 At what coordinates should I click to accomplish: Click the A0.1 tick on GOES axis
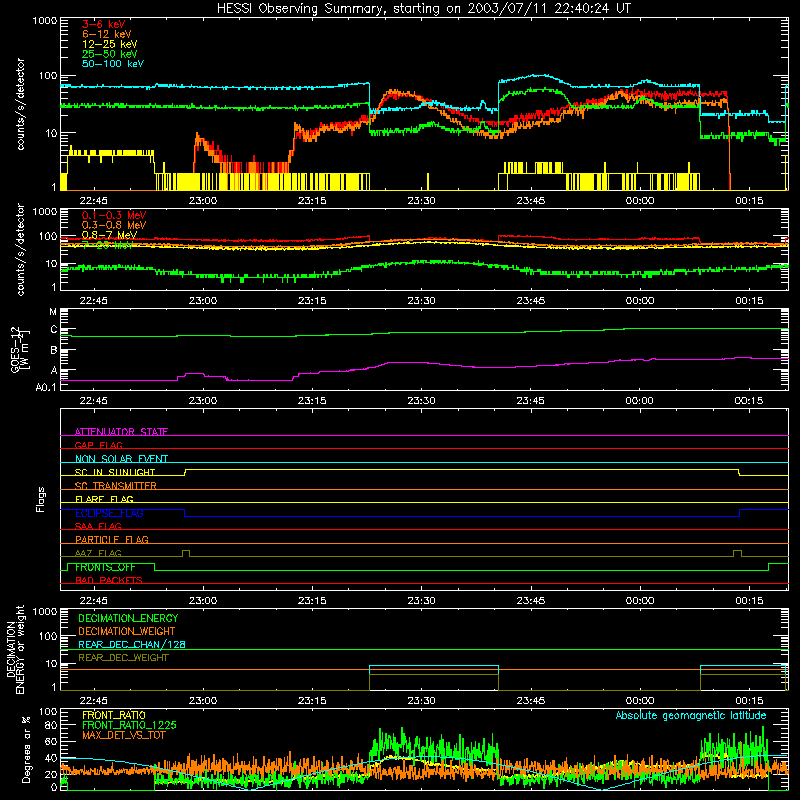tap(46, 387)
